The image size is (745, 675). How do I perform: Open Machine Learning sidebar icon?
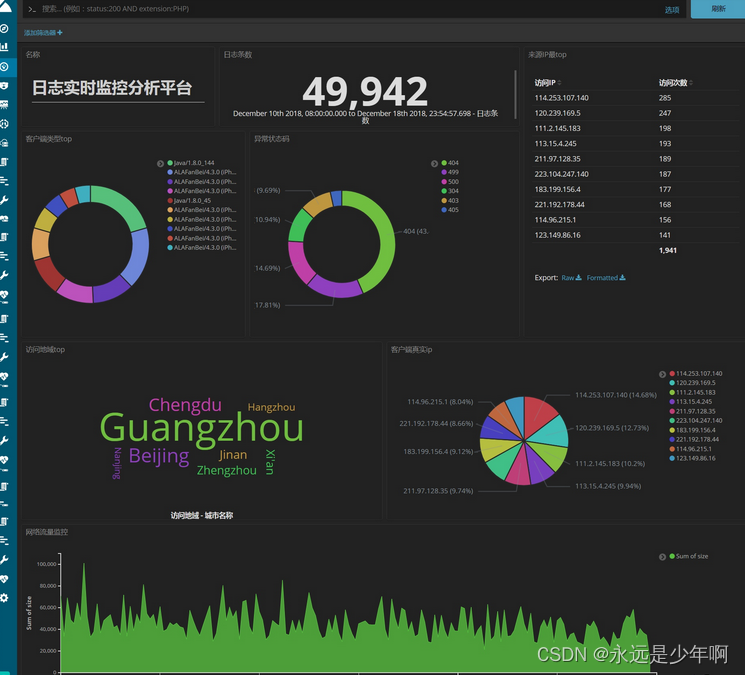click(4, 124)
